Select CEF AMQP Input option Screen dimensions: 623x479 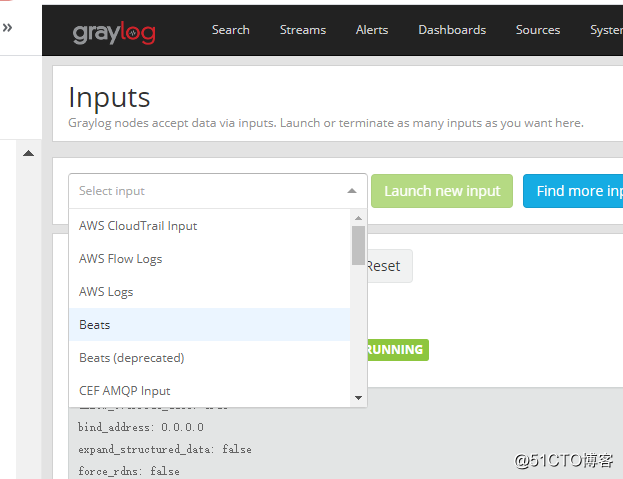209,391
